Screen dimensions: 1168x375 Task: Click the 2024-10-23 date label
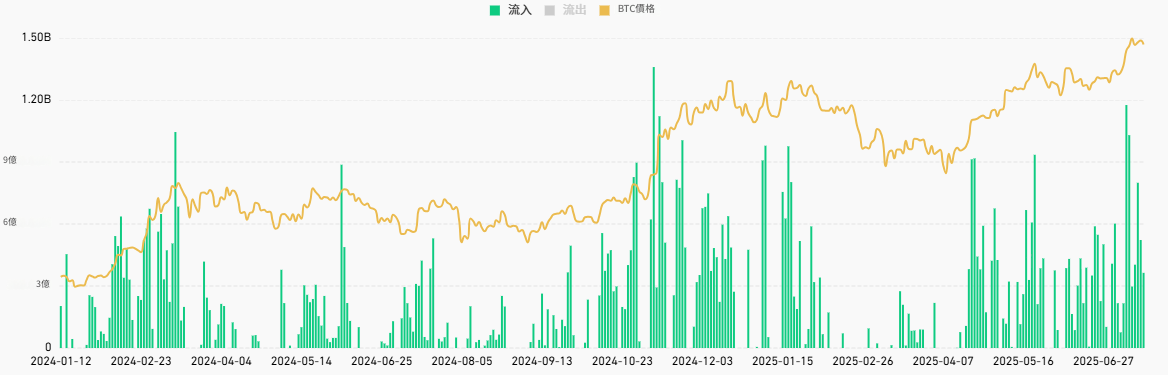click(621, 361)
